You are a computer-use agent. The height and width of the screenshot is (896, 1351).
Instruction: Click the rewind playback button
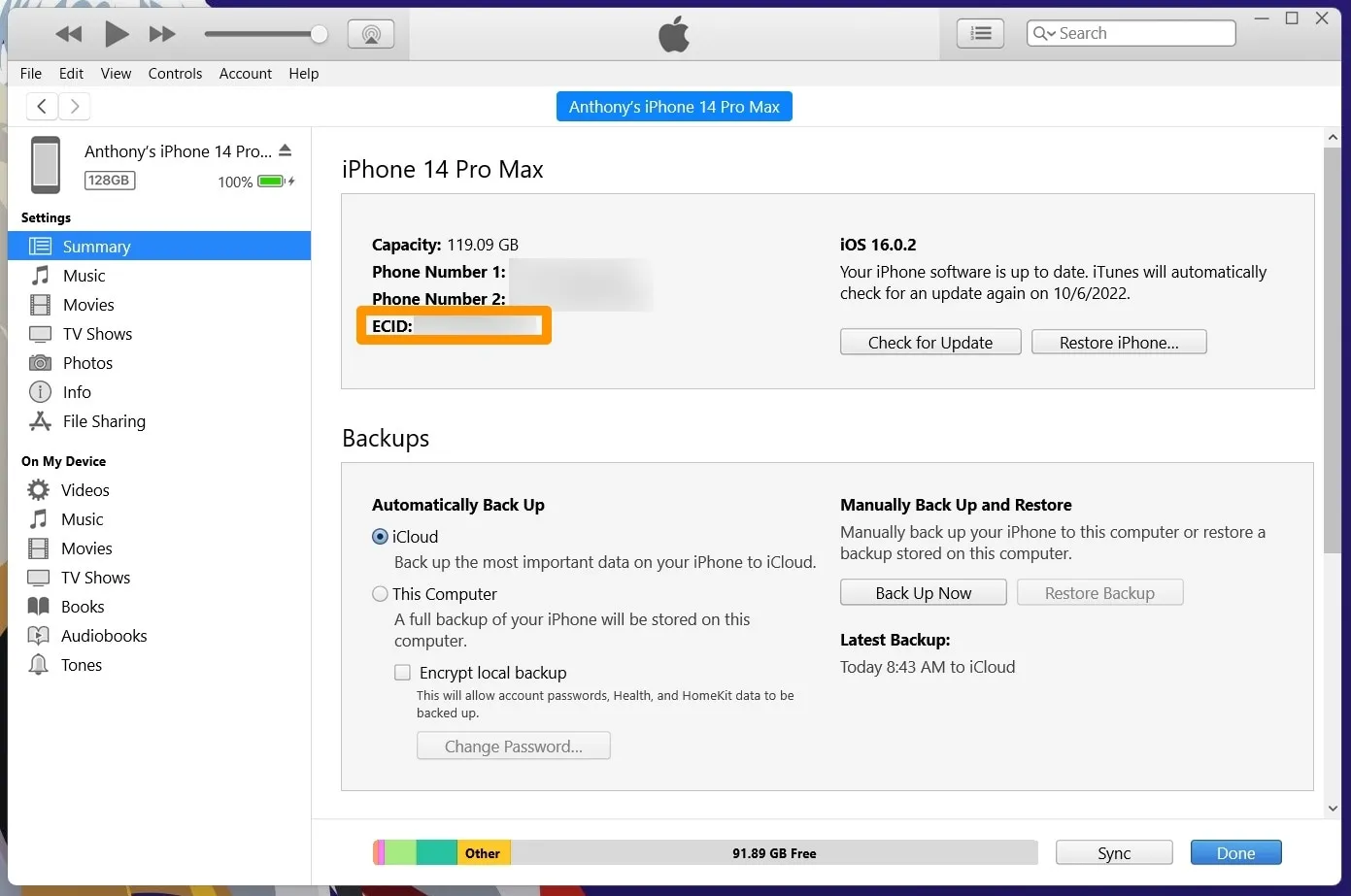(69, 34)
